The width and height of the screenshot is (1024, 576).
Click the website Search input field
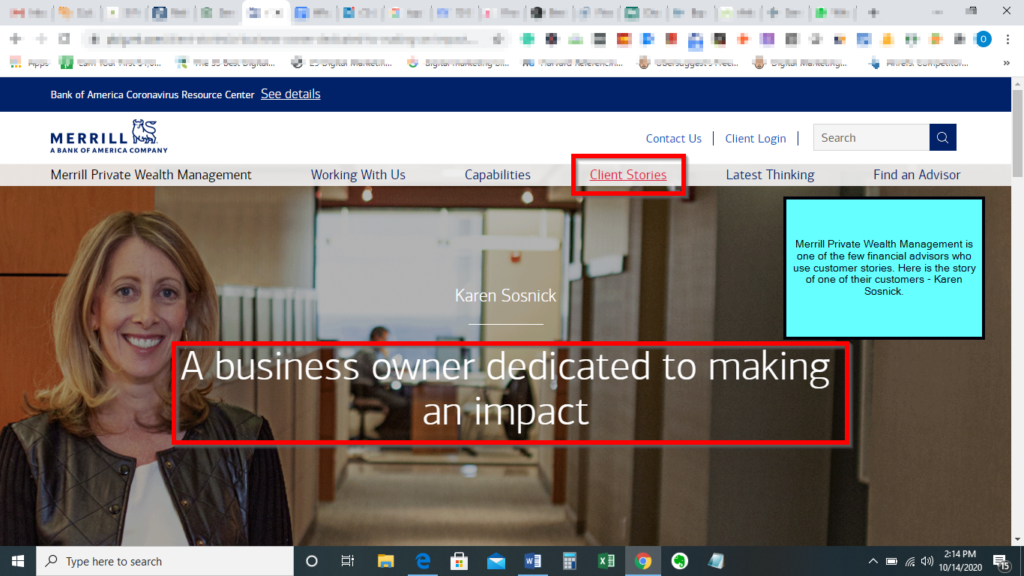[x=870, y=138]
